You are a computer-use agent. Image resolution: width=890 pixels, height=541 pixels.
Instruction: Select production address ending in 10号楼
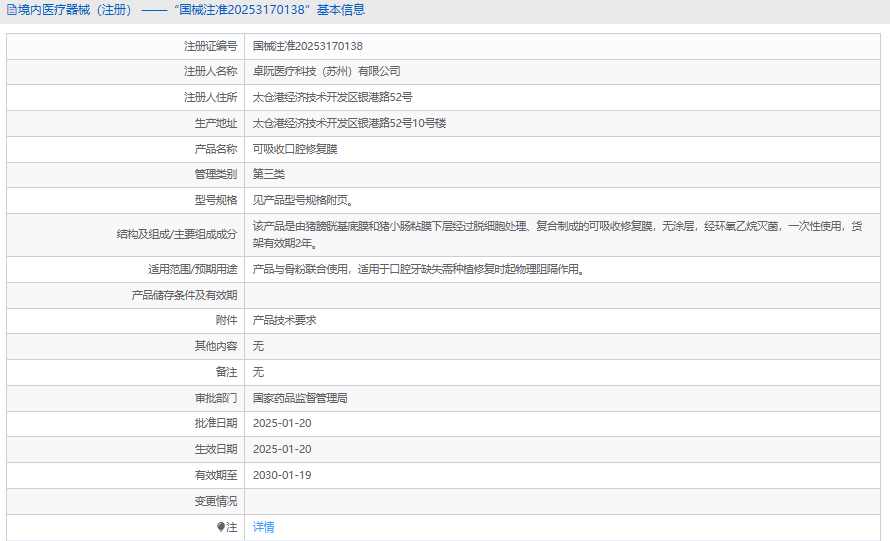349,123
